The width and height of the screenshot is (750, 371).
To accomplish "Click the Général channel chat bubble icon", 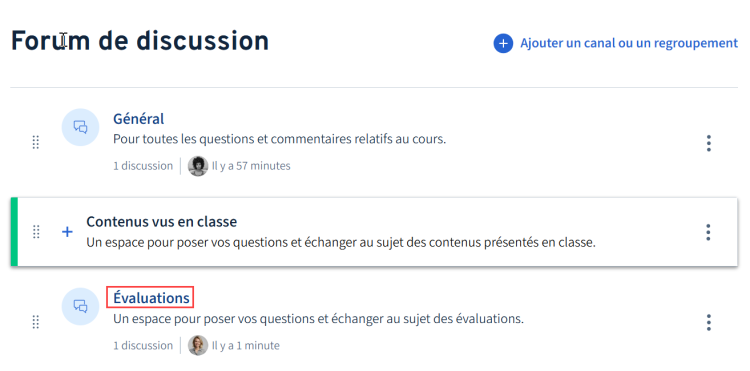I will tap(80, 127).
